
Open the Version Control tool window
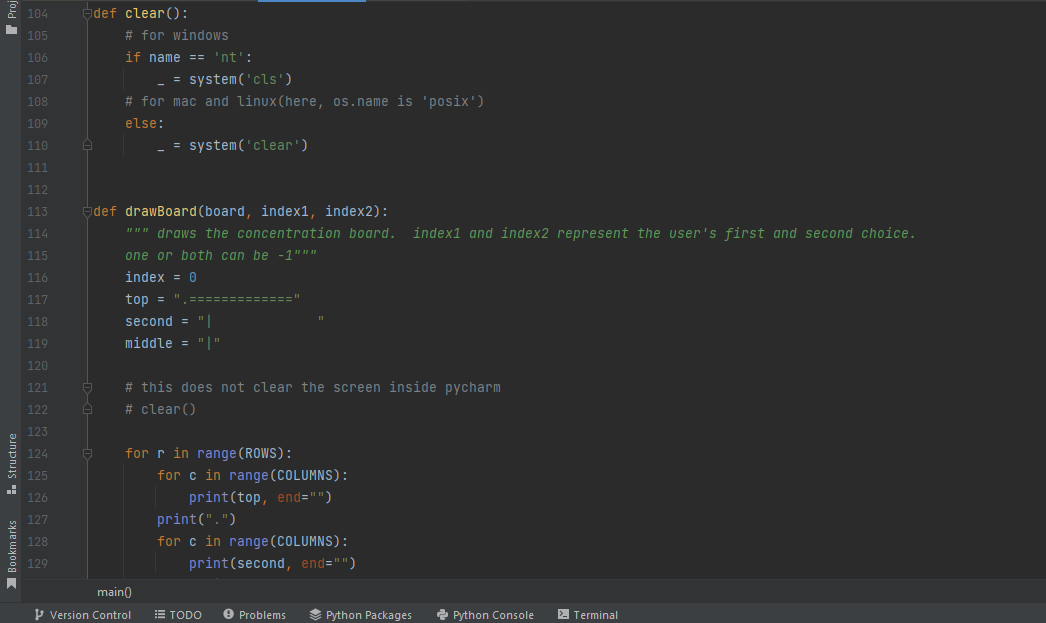pyautogui.click(x=83, y=614)
